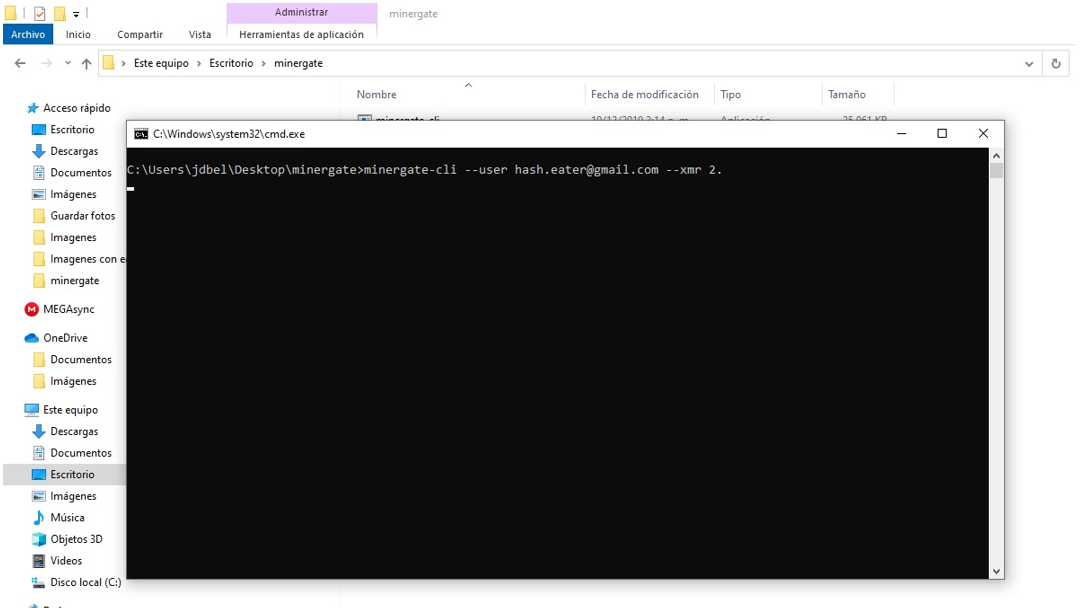Expand the recent locations dropdown arrow
Image resolution: width=1087 pixels, height=608 pixels.
[68, 63]
